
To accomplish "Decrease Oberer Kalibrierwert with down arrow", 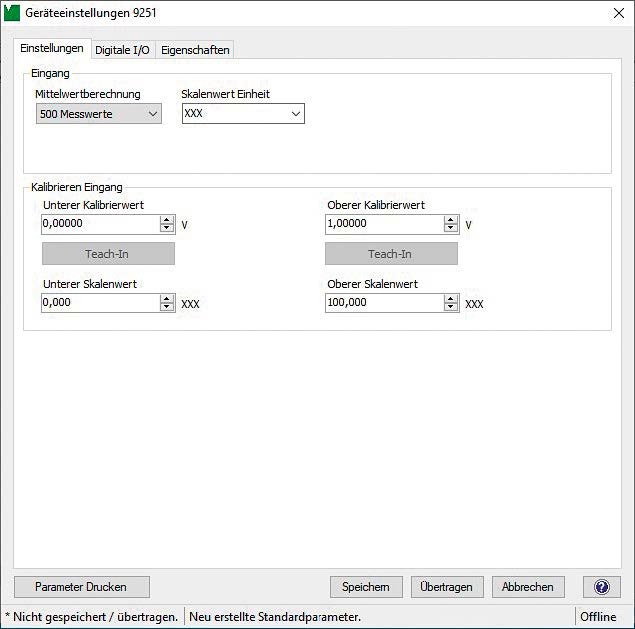I will (x=451, y=229).
